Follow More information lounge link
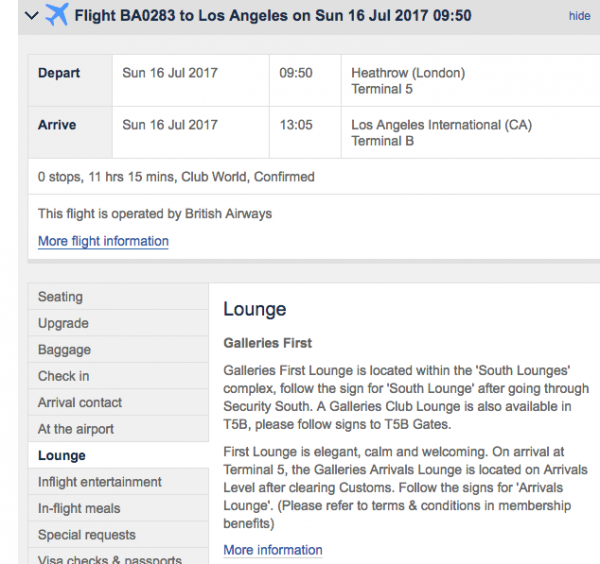 [x=273, y=550]
